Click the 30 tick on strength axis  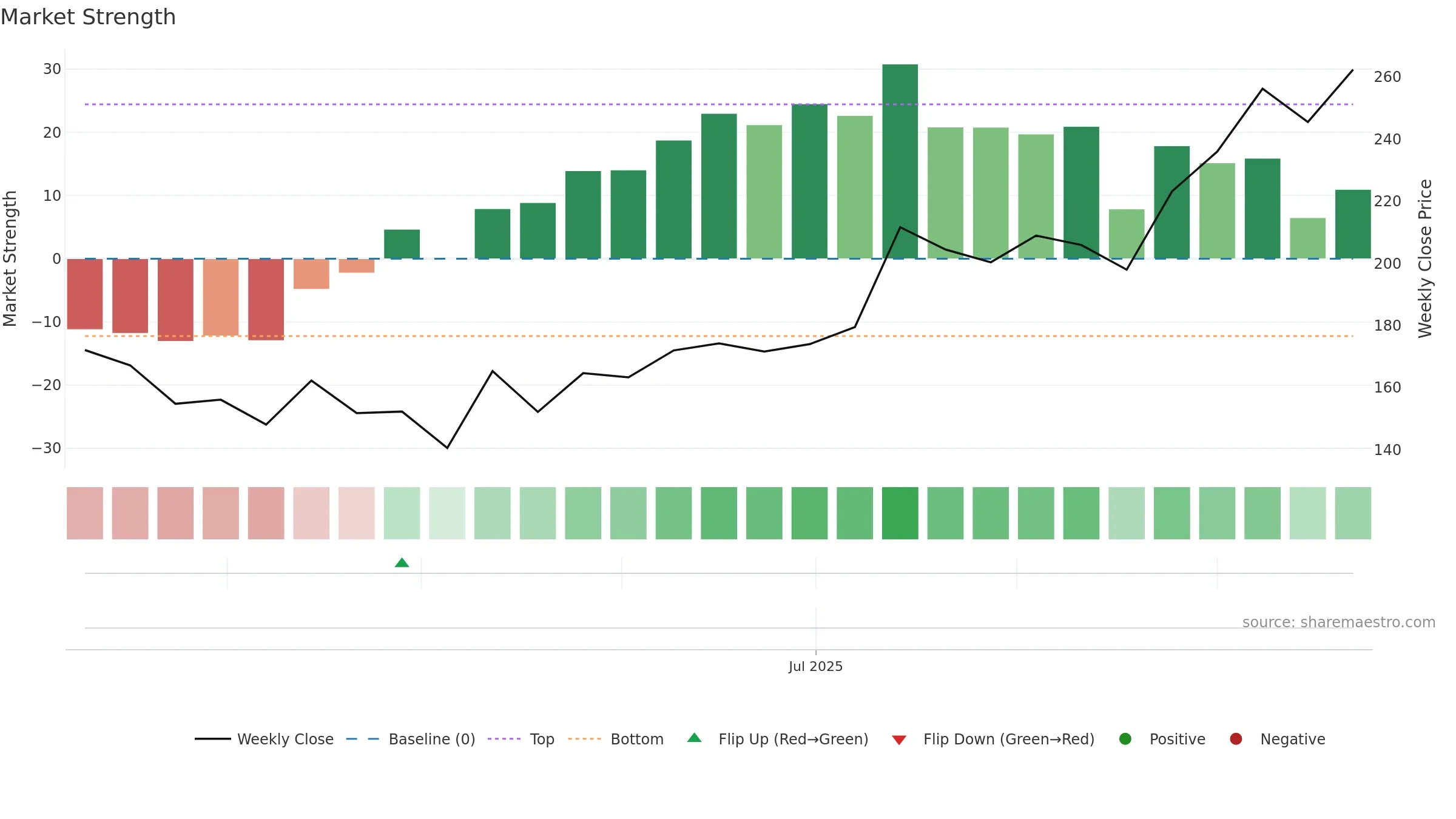pos(52,69)
